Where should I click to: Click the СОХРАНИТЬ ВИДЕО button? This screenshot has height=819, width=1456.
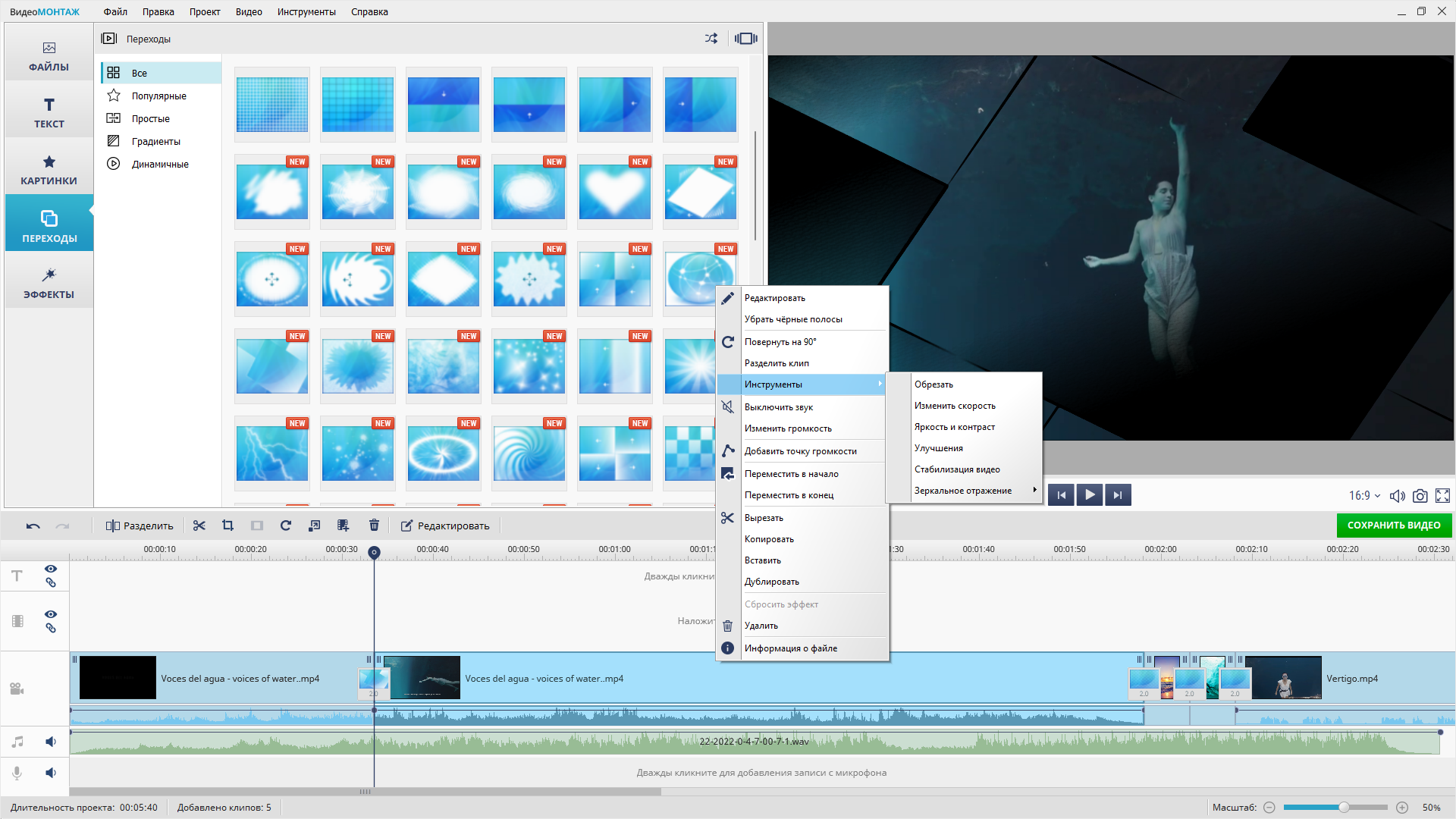coord(1393,526)
